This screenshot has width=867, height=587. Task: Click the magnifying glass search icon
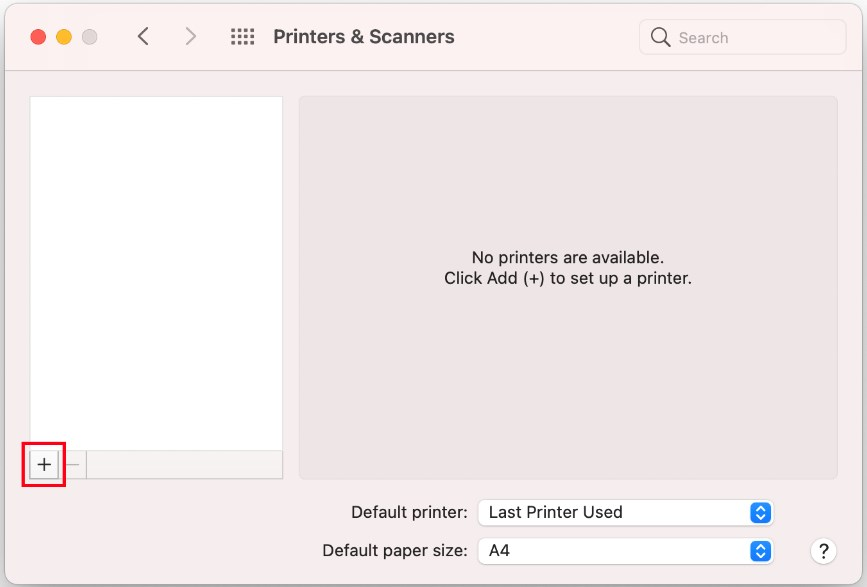[x=660, y=37]
